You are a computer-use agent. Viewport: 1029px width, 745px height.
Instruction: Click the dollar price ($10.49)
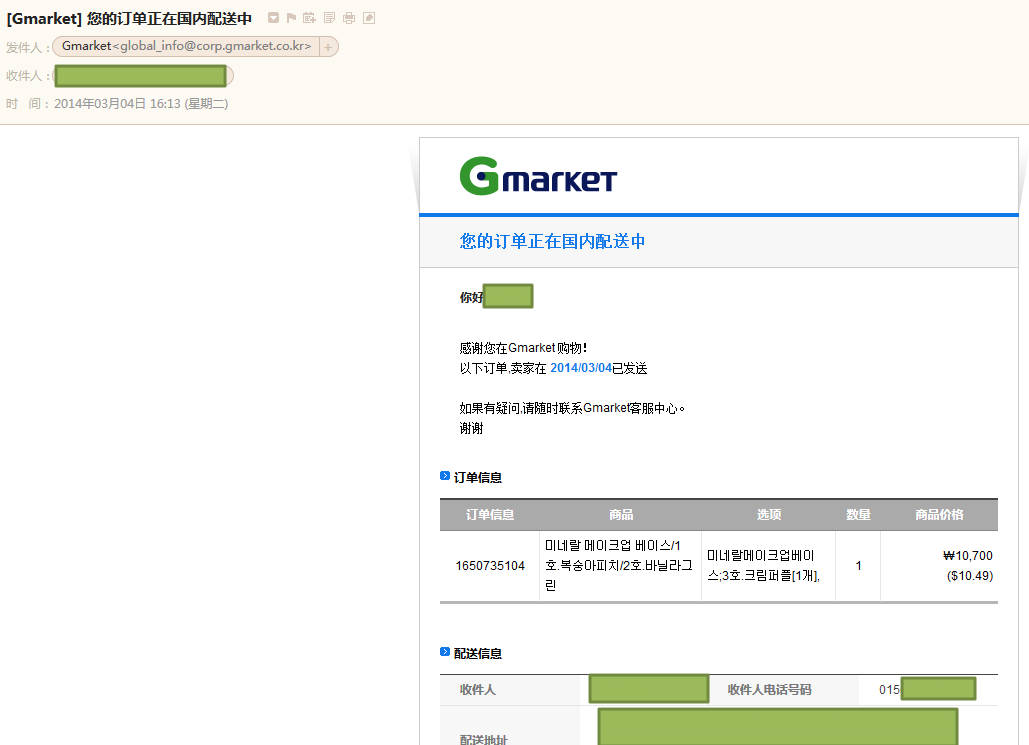pyautogui.click(x=970, y=576)
